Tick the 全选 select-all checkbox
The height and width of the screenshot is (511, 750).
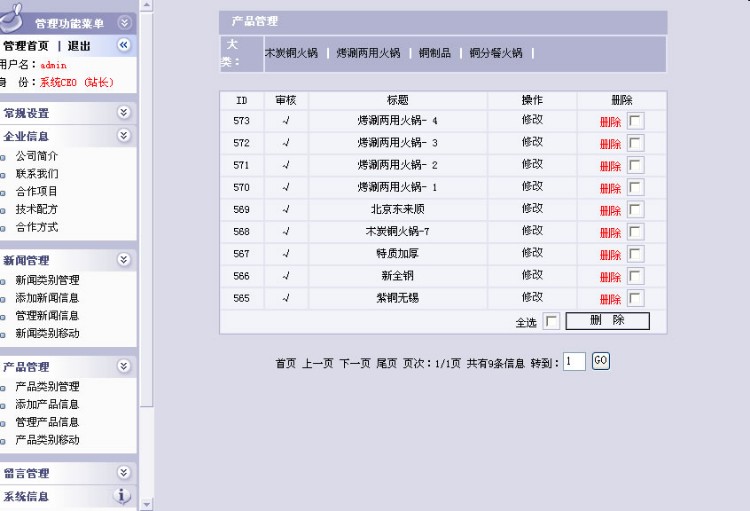[551, 322]
